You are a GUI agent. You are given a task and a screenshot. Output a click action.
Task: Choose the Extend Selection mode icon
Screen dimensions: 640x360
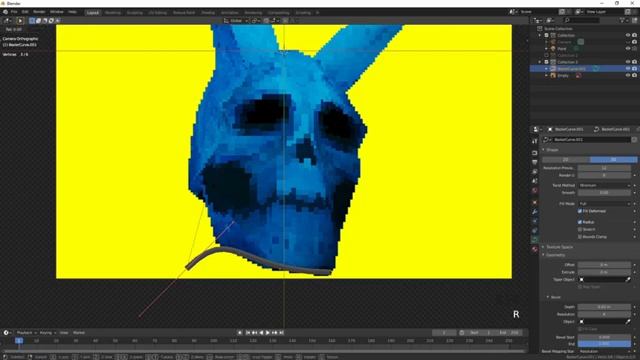point(38,20)
